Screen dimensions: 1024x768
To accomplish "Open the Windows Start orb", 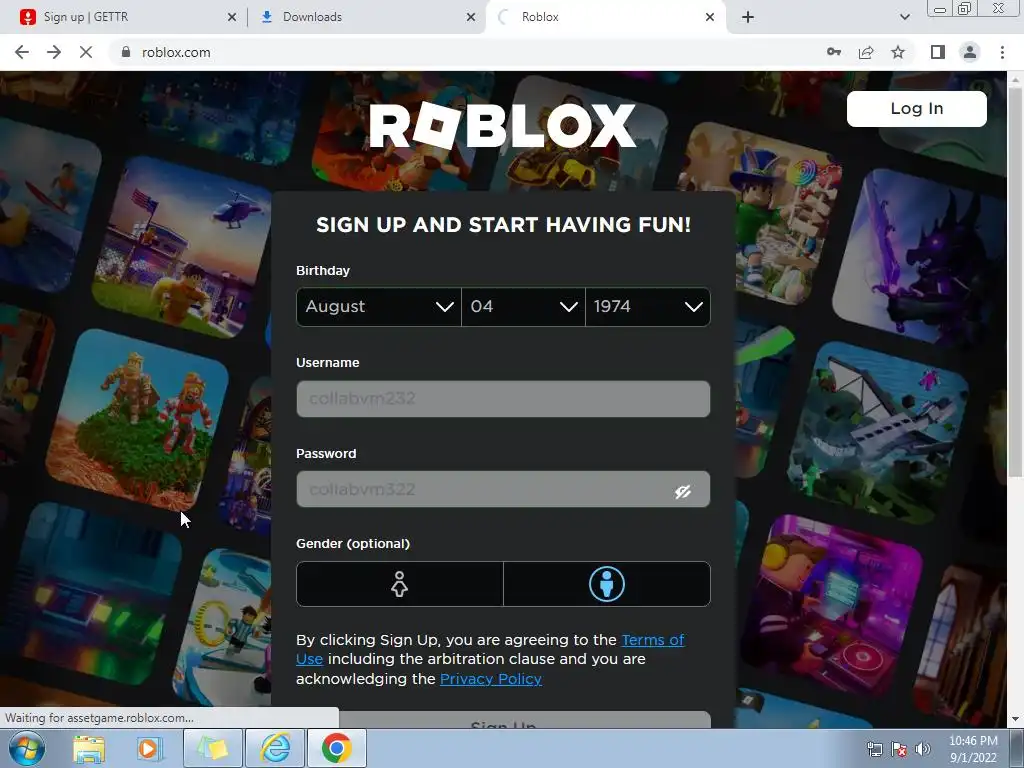I will pyautogui.click(x=27, y=748).
